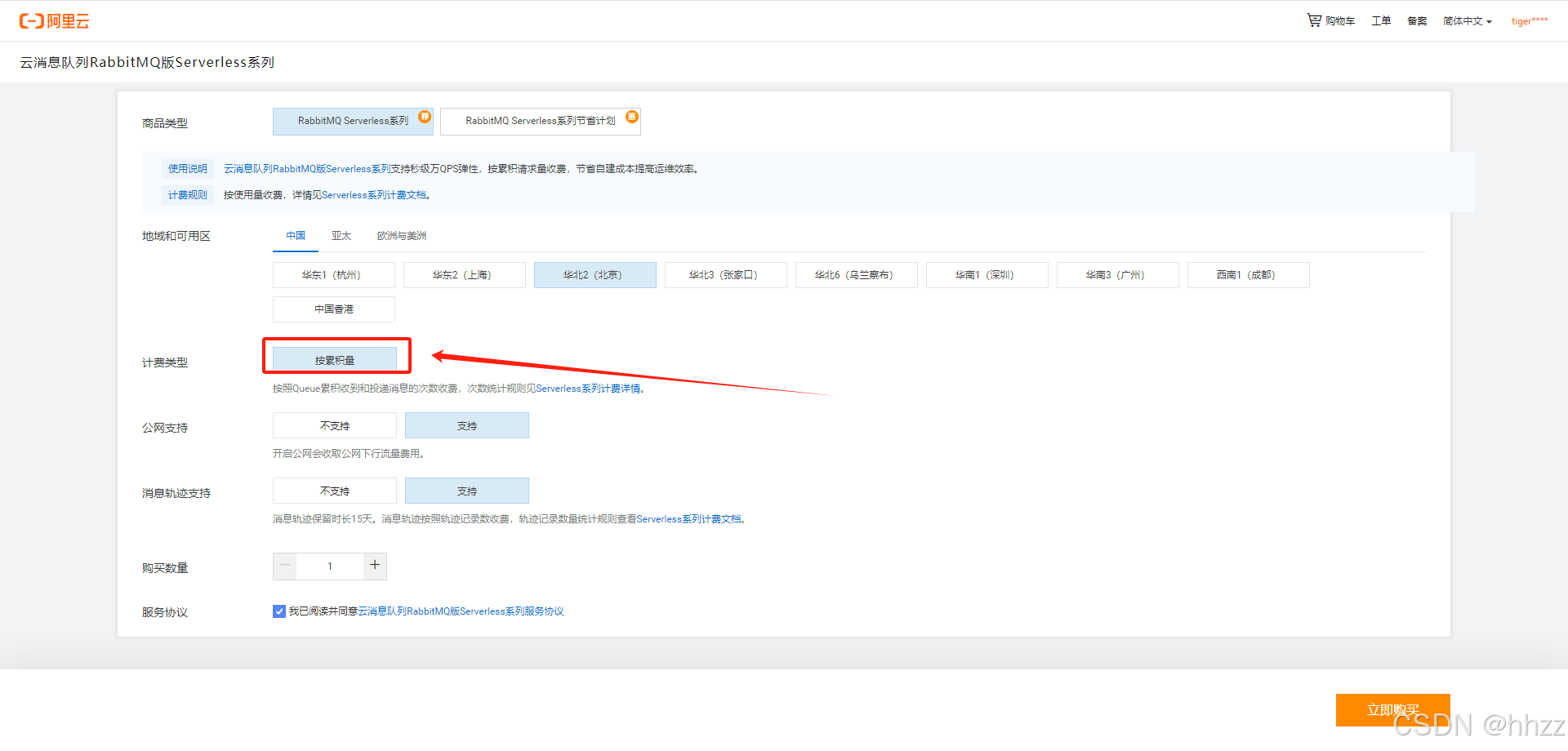Click the 使用说明 label tag
1568x751 pixels.
(x=188, y=169)
